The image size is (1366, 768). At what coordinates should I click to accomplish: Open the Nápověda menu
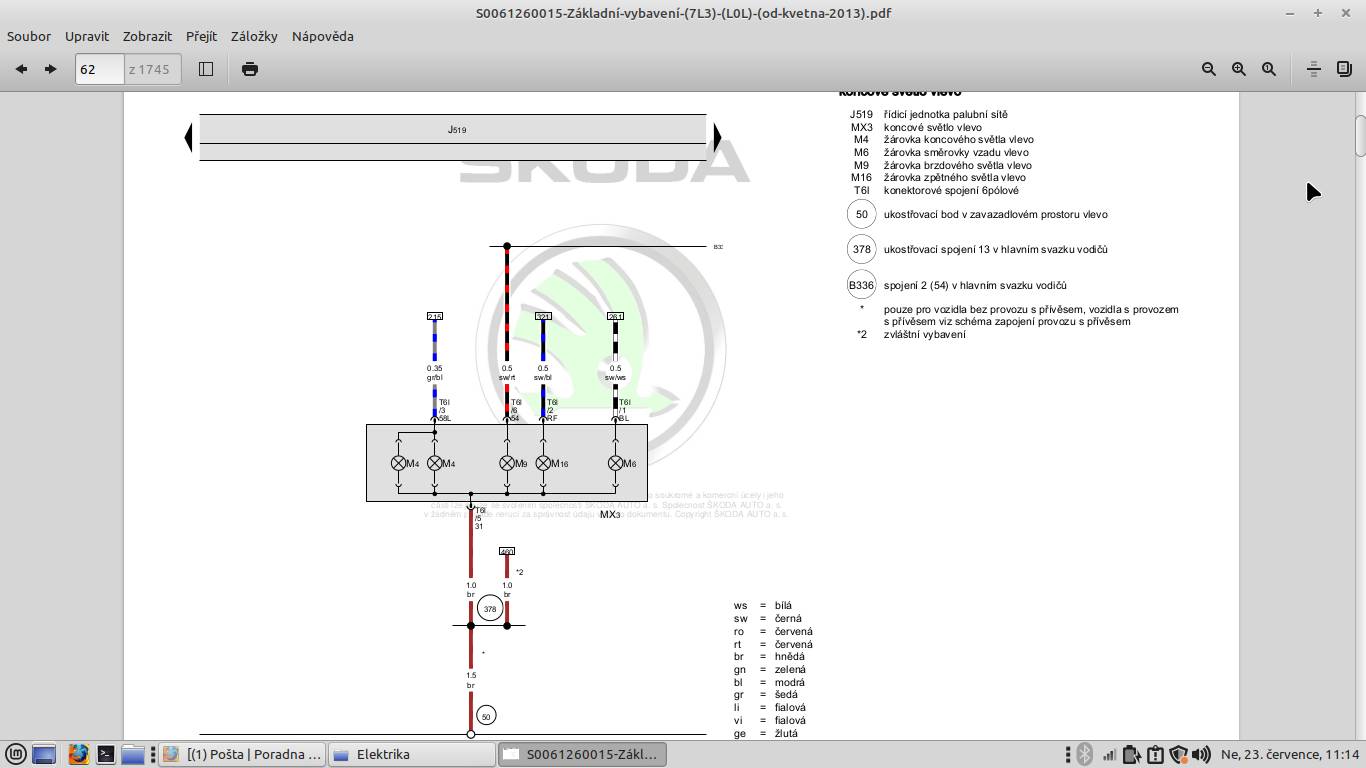pyautogui.click(x=323, y=36)
